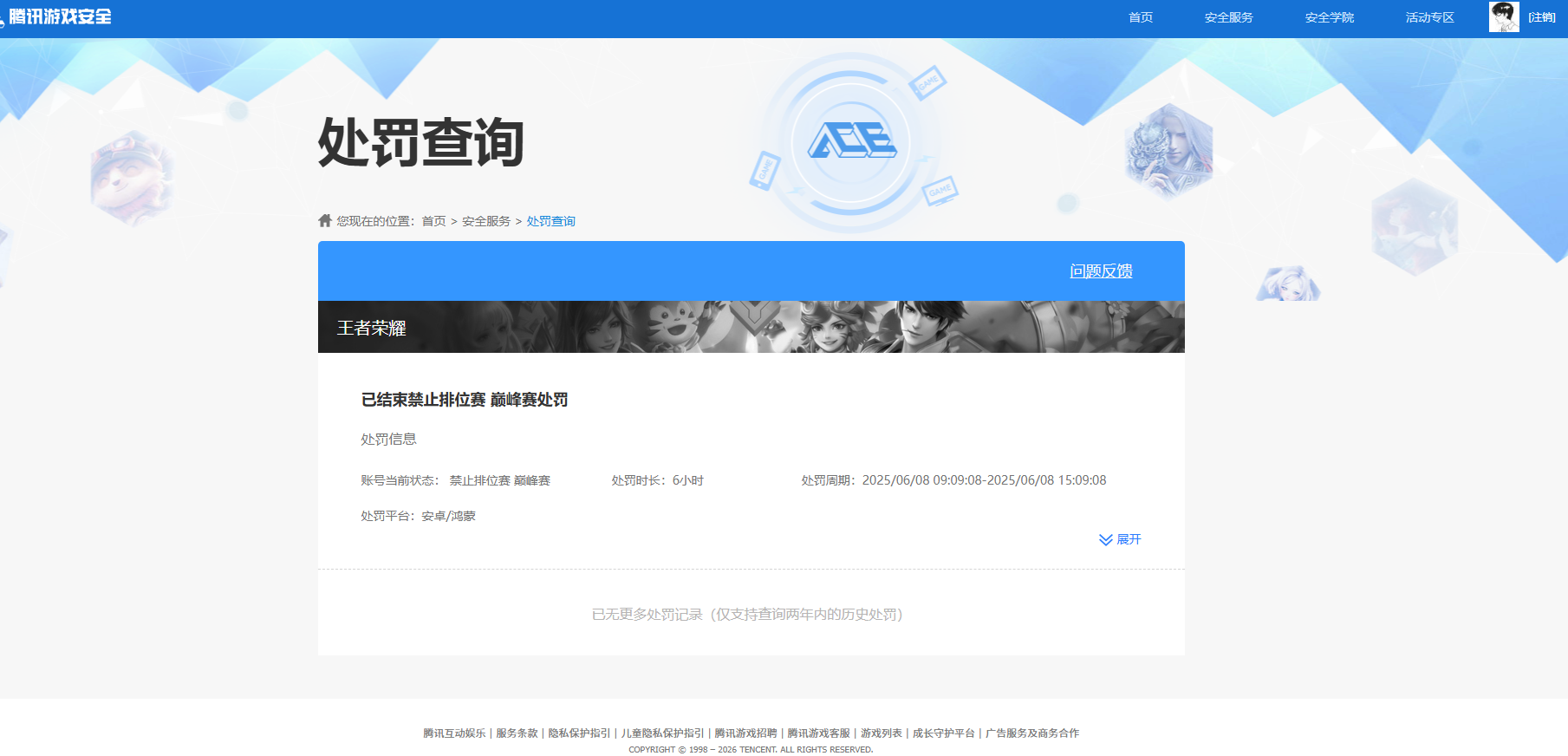This screenshot has height=756, width=1568.
Task: Click the 处罚信息 label
Action: pyautogui.click(x=388, y=440)
